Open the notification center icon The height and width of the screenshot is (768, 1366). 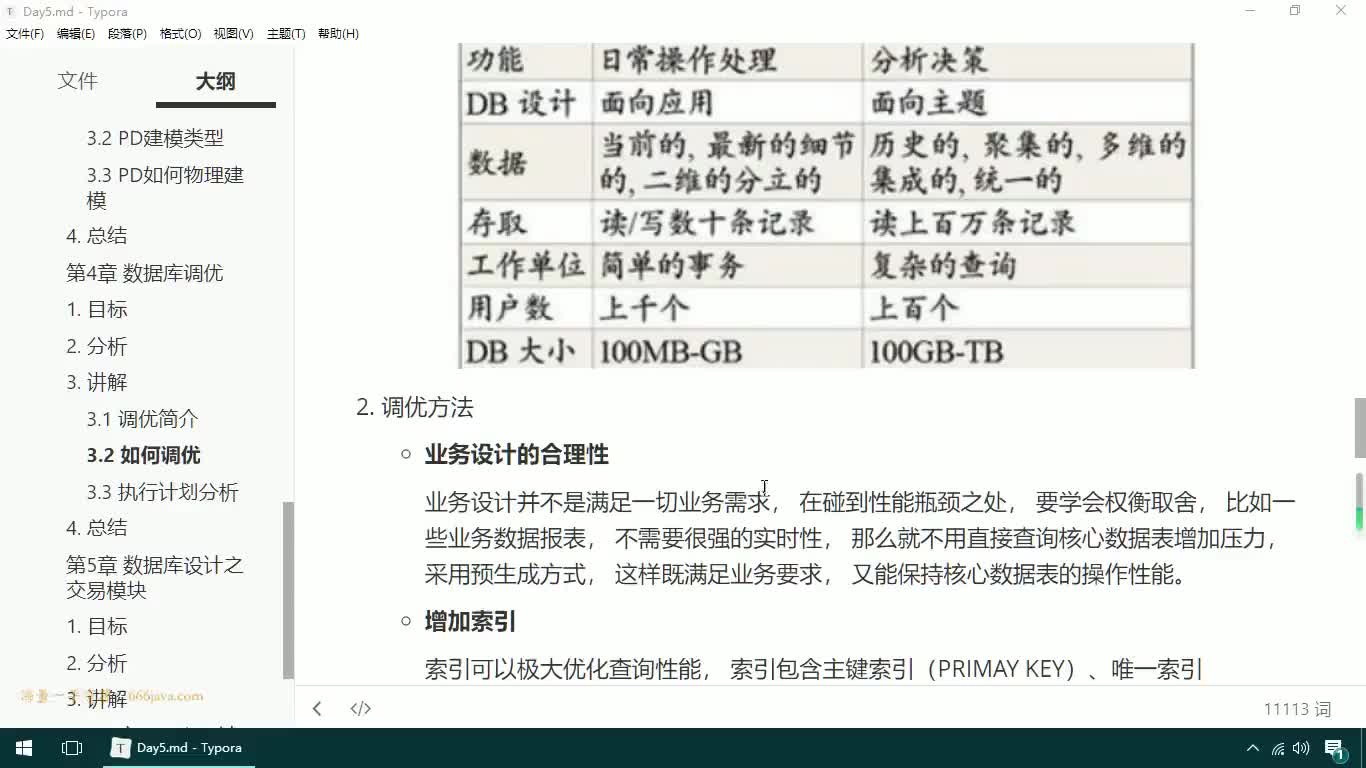[1334, 748]
